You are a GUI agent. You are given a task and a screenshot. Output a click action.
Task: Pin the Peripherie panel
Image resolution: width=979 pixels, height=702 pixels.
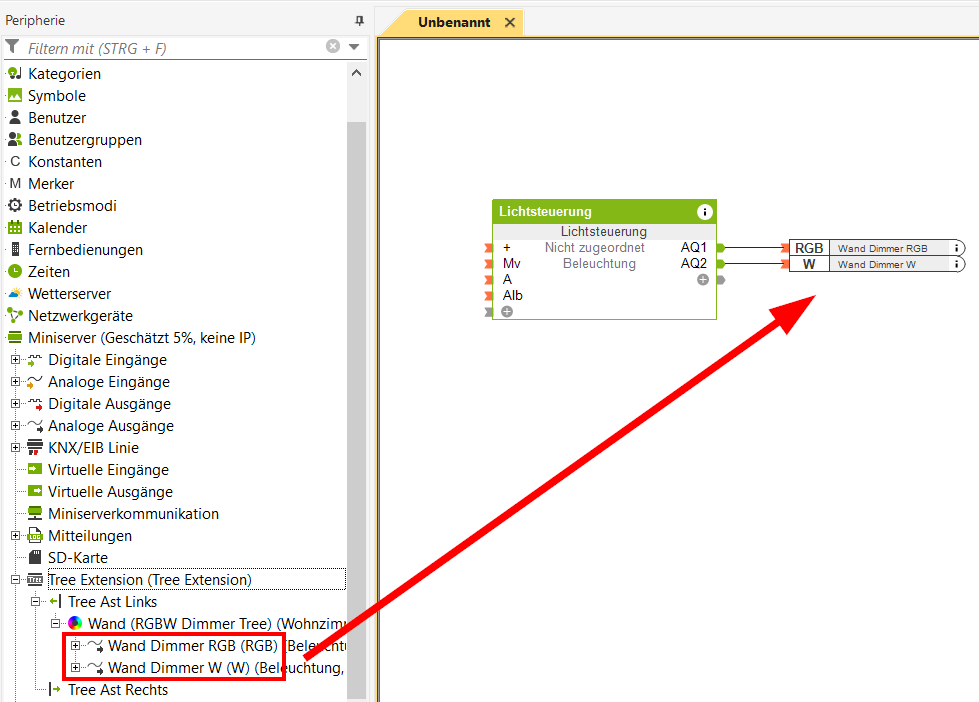click(359, 21)
